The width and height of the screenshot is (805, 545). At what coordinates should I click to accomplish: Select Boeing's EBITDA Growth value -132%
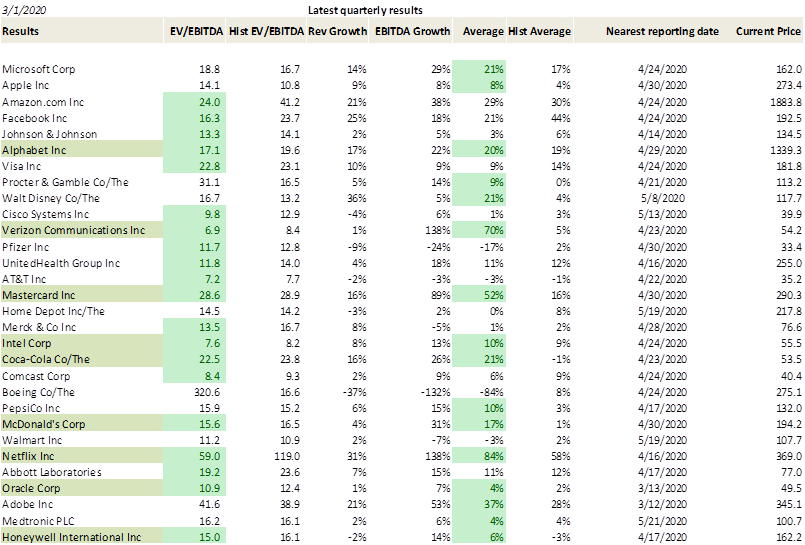pos(437,392)
